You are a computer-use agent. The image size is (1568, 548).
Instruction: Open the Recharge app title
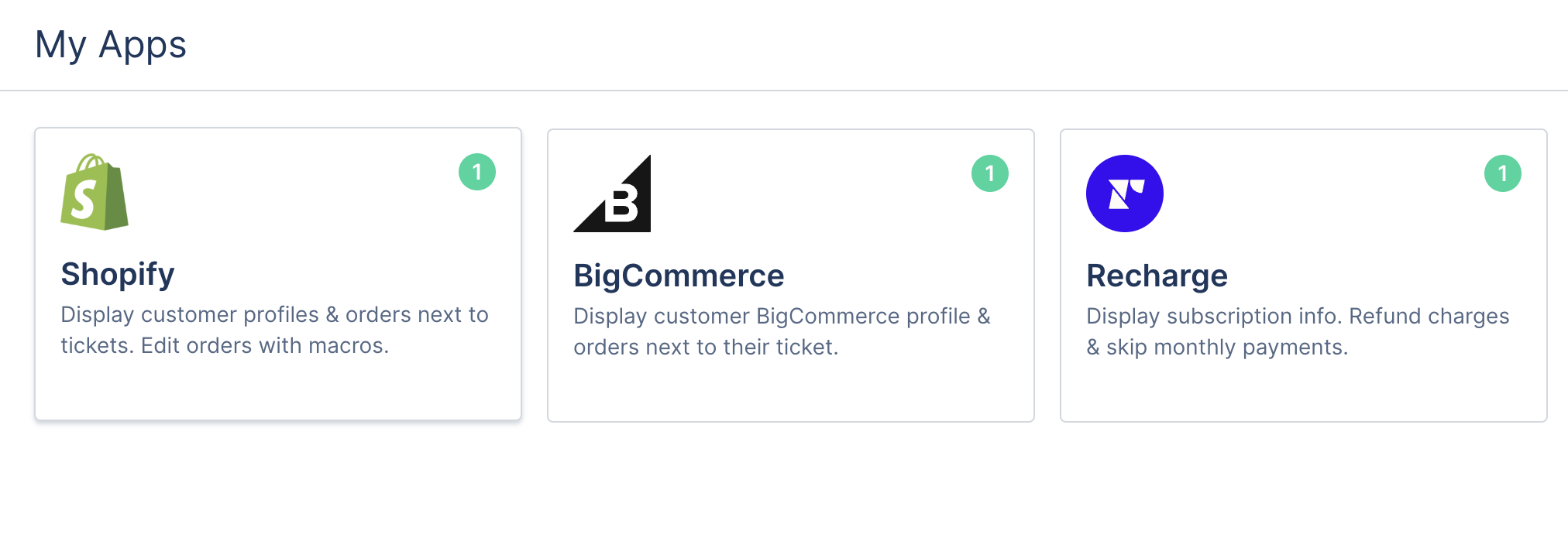(1157, 276)
